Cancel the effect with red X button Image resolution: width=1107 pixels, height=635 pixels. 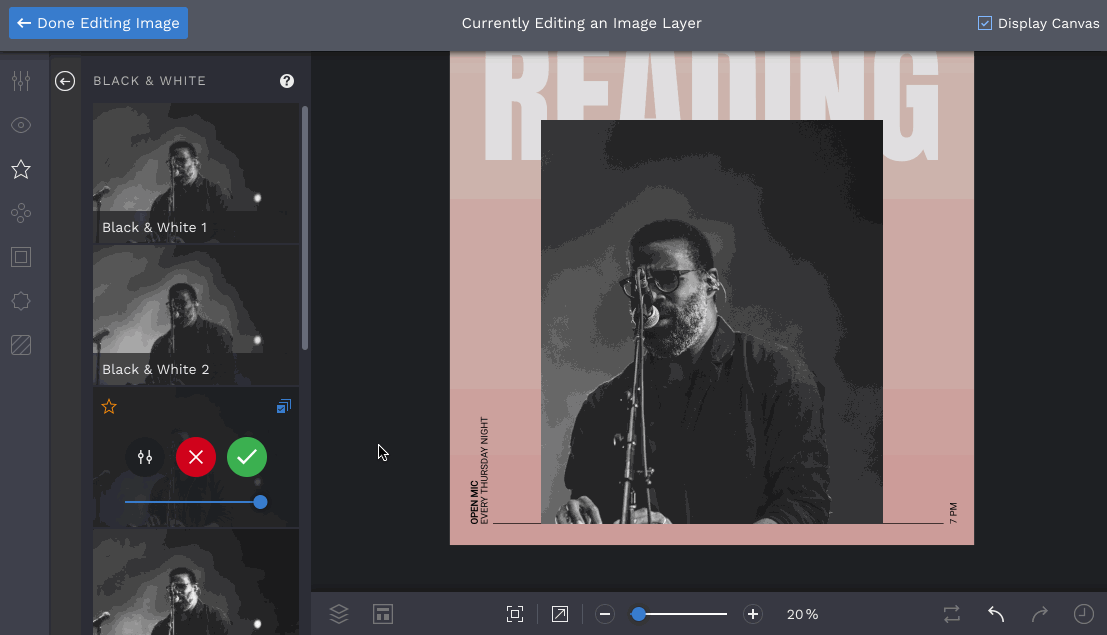pyautogui.click(x=196, y=457)
